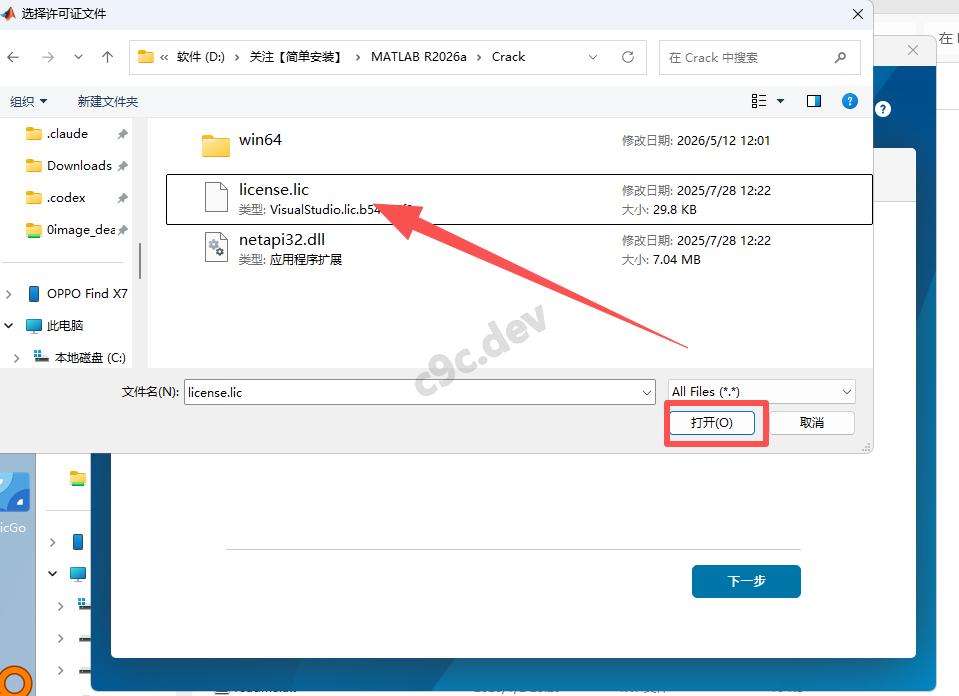Image resolution: width=959 pixels, height=696 pixels.
Task: Jump to 软件 (D:) in the breadcrumb
Action: click(201, 57)
